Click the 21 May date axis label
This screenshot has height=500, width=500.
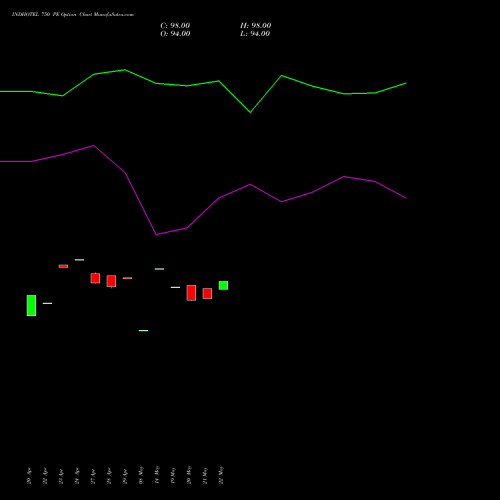tap(205, 475)
